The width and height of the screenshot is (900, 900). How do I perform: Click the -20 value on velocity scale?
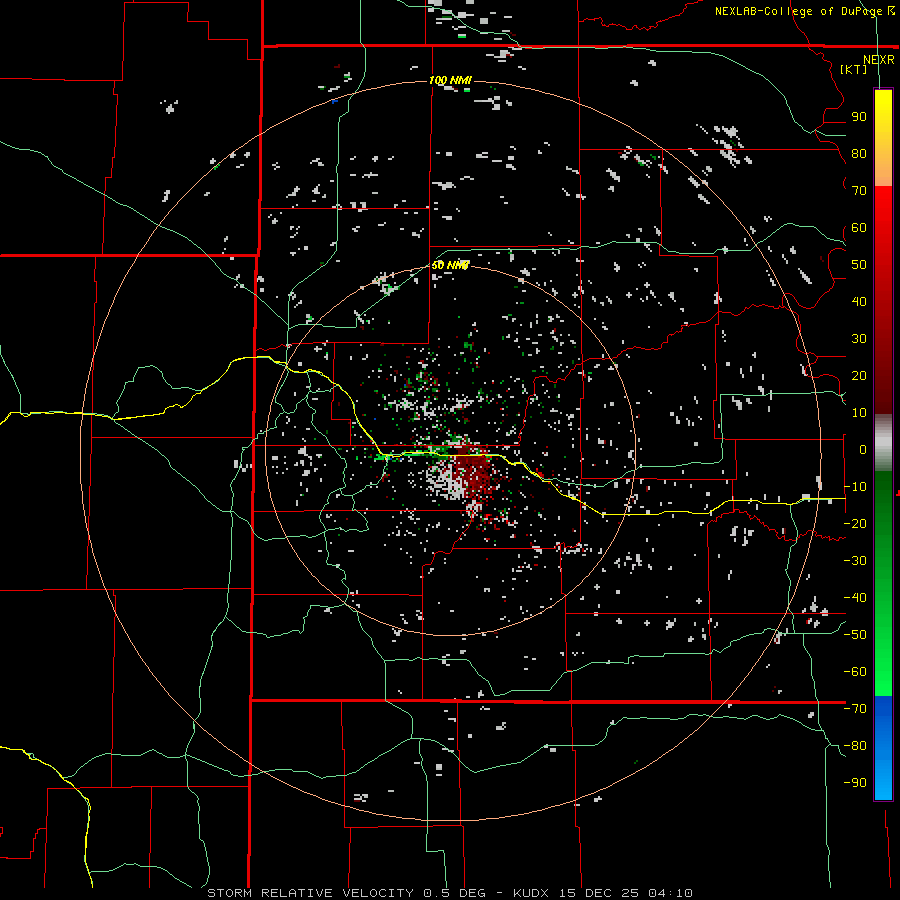pos(855,523)
